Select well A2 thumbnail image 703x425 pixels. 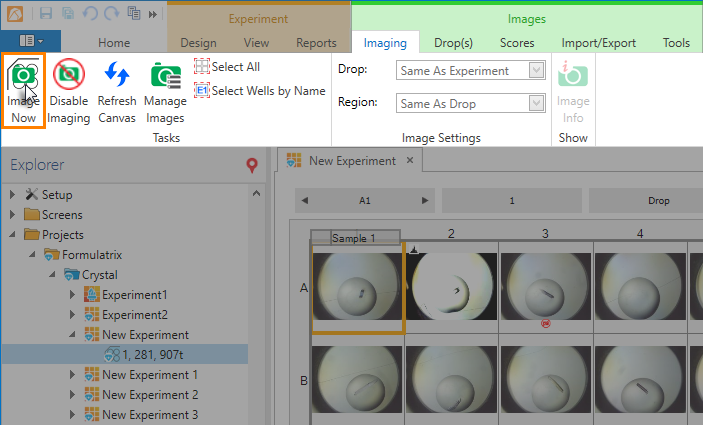[451, 286]
